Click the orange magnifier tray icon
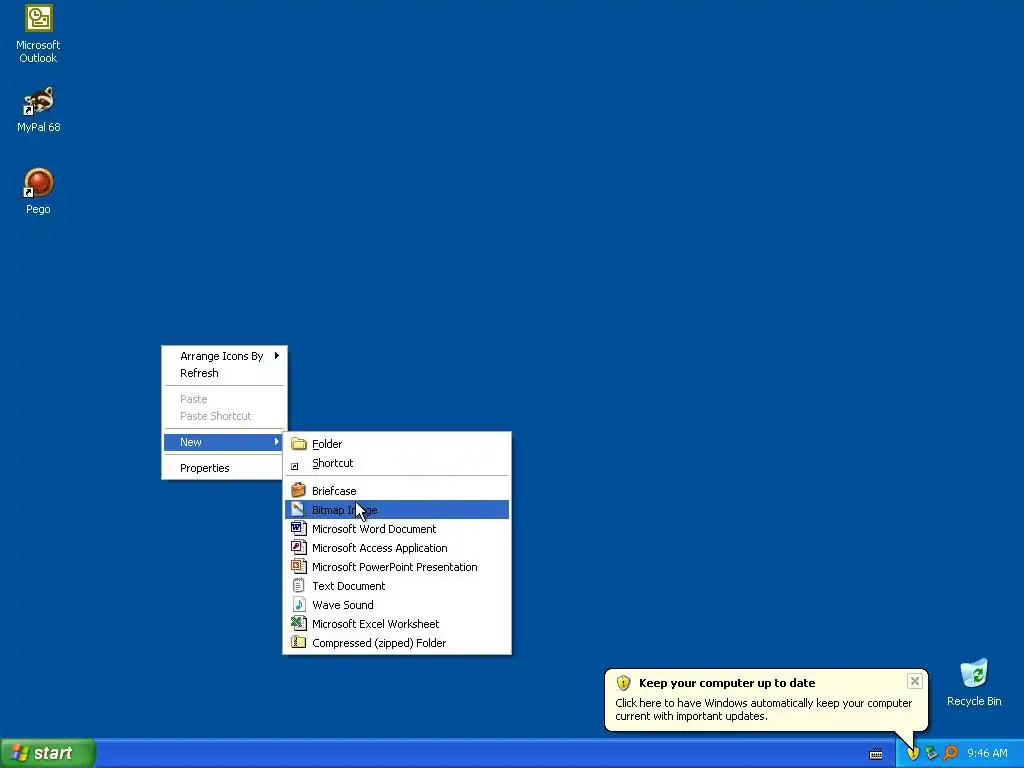The height and width of the screenshot is (768, 1024). coord(950,754)
